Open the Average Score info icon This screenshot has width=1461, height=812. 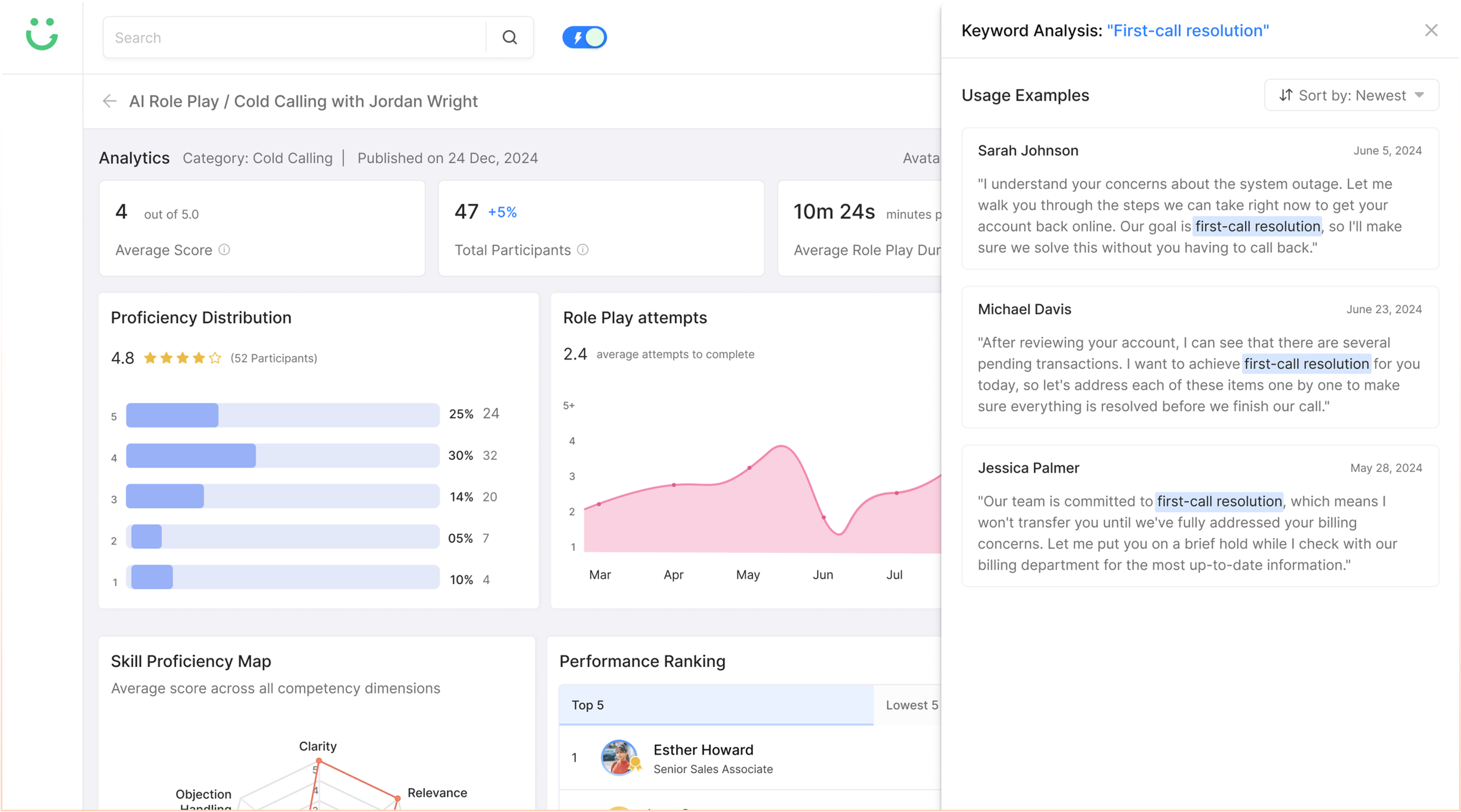225,249
